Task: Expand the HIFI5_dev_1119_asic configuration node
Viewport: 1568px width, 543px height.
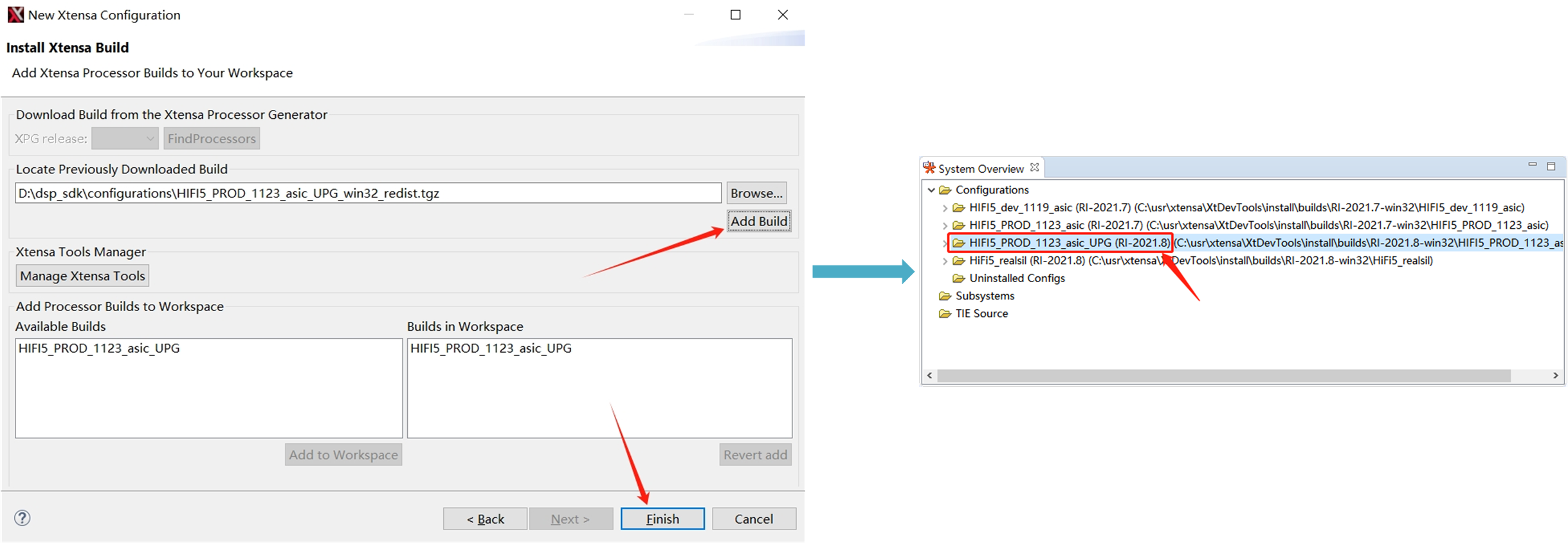Action: click(x=945, y=208)
